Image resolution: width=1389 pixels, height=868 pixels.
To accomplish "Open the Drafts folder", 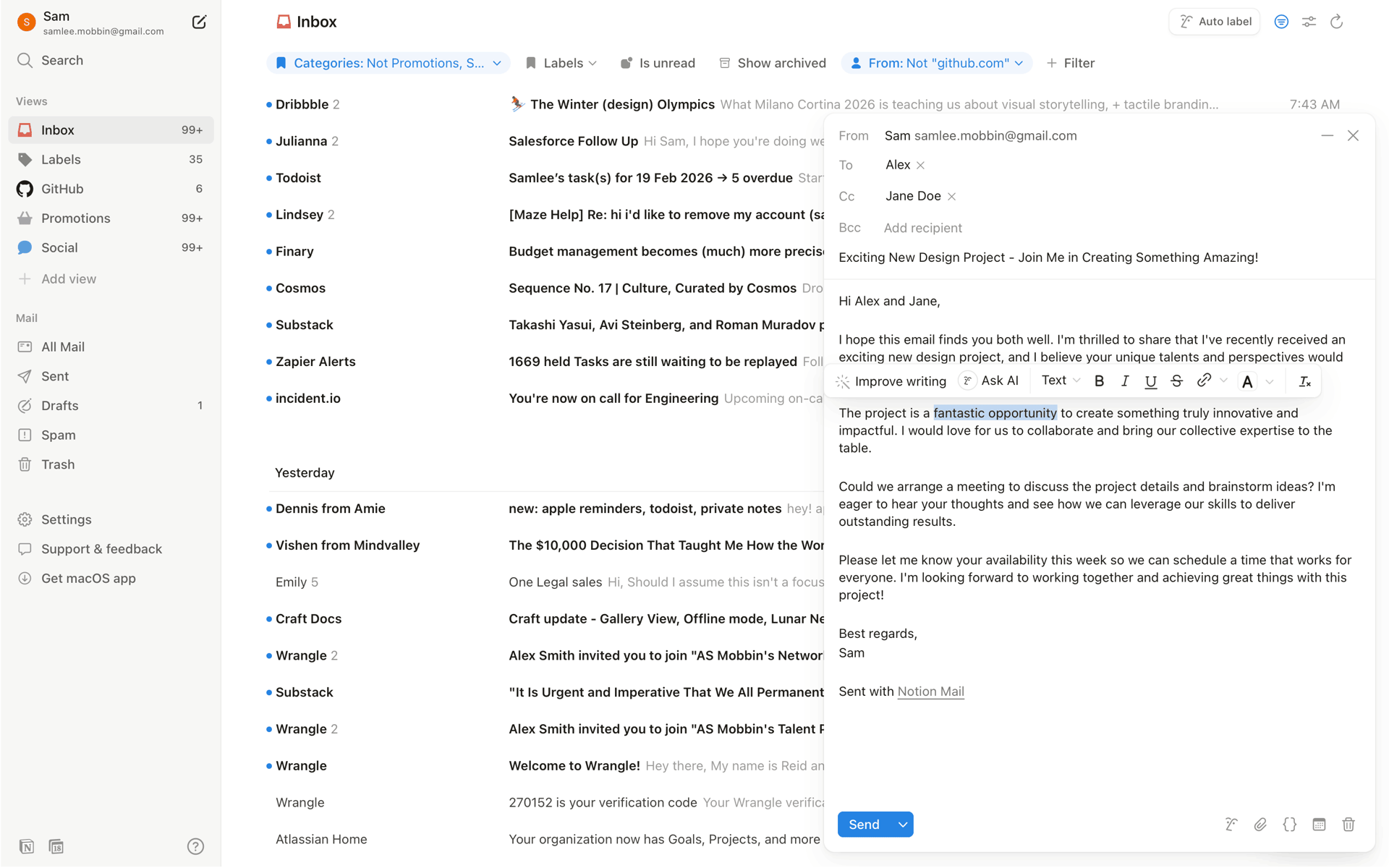I will point(111,406).
